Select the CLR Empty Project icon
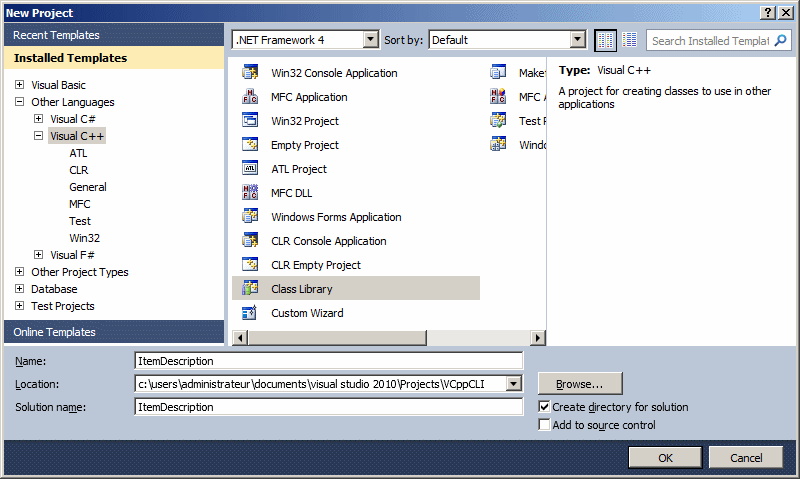This screenshot has height=479, width=800. point(250,264)
